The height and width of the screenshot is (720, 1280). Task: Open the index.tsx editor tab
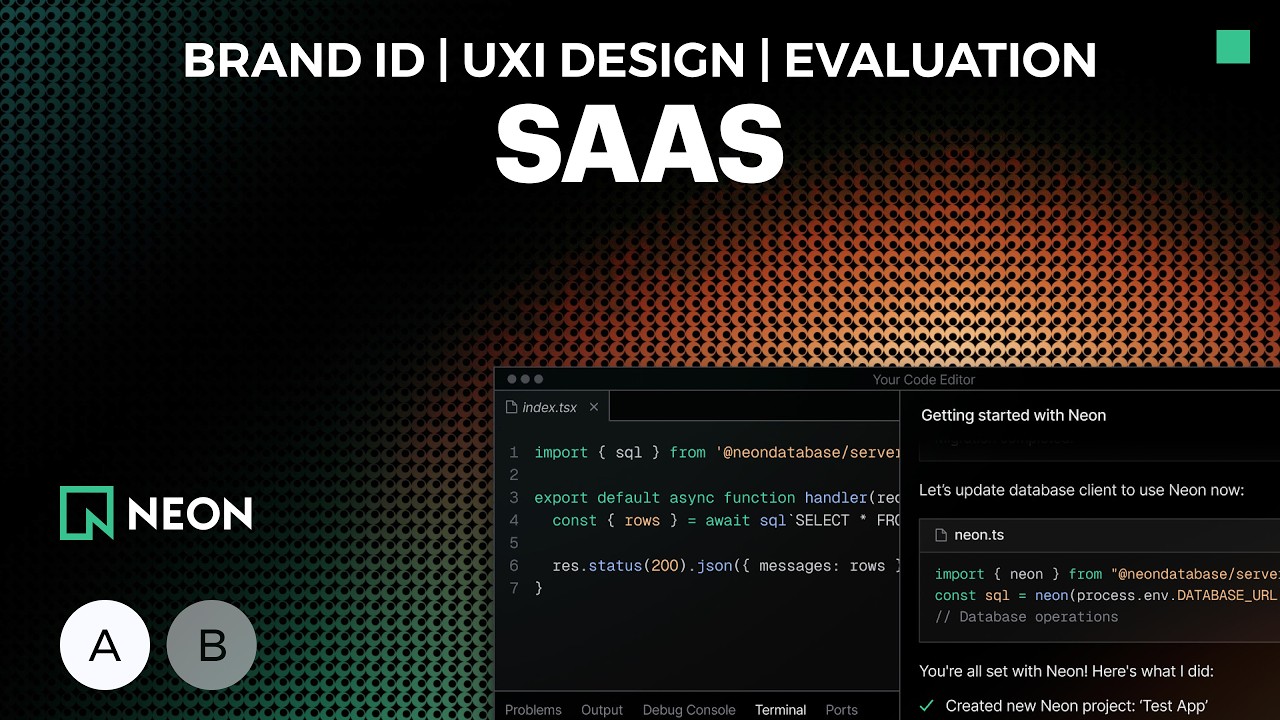tap(551, 407)
